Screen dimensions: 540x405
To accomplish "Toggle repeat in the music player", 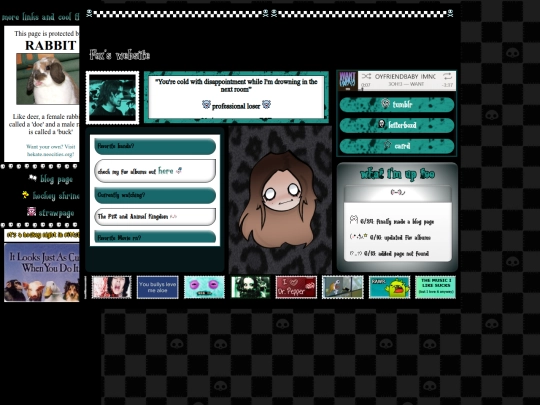I will (x=447, y=76).
